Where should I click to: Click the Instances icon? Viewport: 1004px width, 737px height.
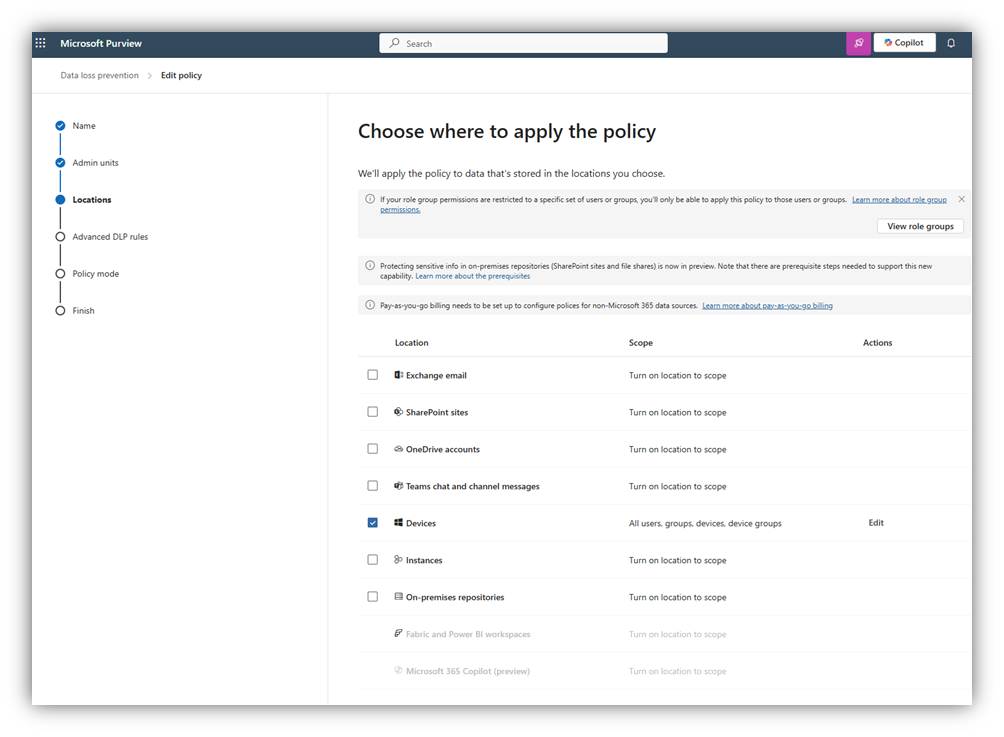point(398,560)
